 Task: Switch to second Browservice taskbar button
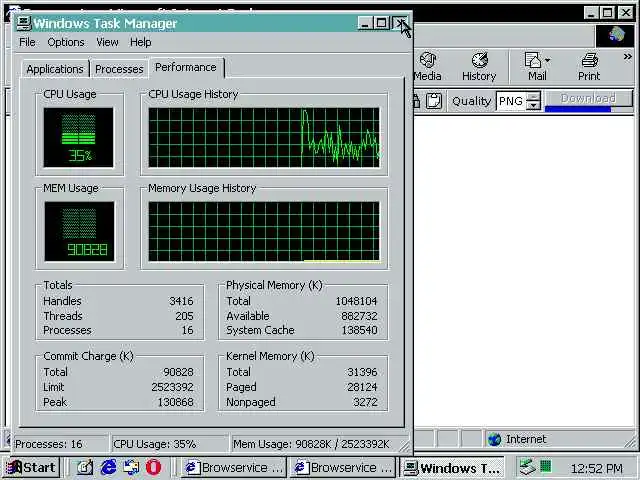click(342, 468)
